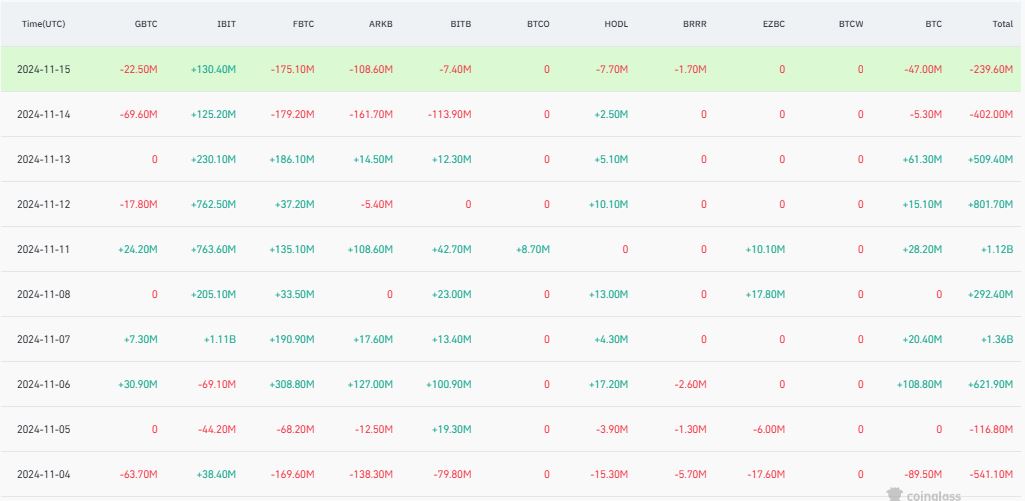This screenshot has width=1025, height=501.
Task: Select the highlighted 2024-11-15 date cell
Action: coord(44,69)
